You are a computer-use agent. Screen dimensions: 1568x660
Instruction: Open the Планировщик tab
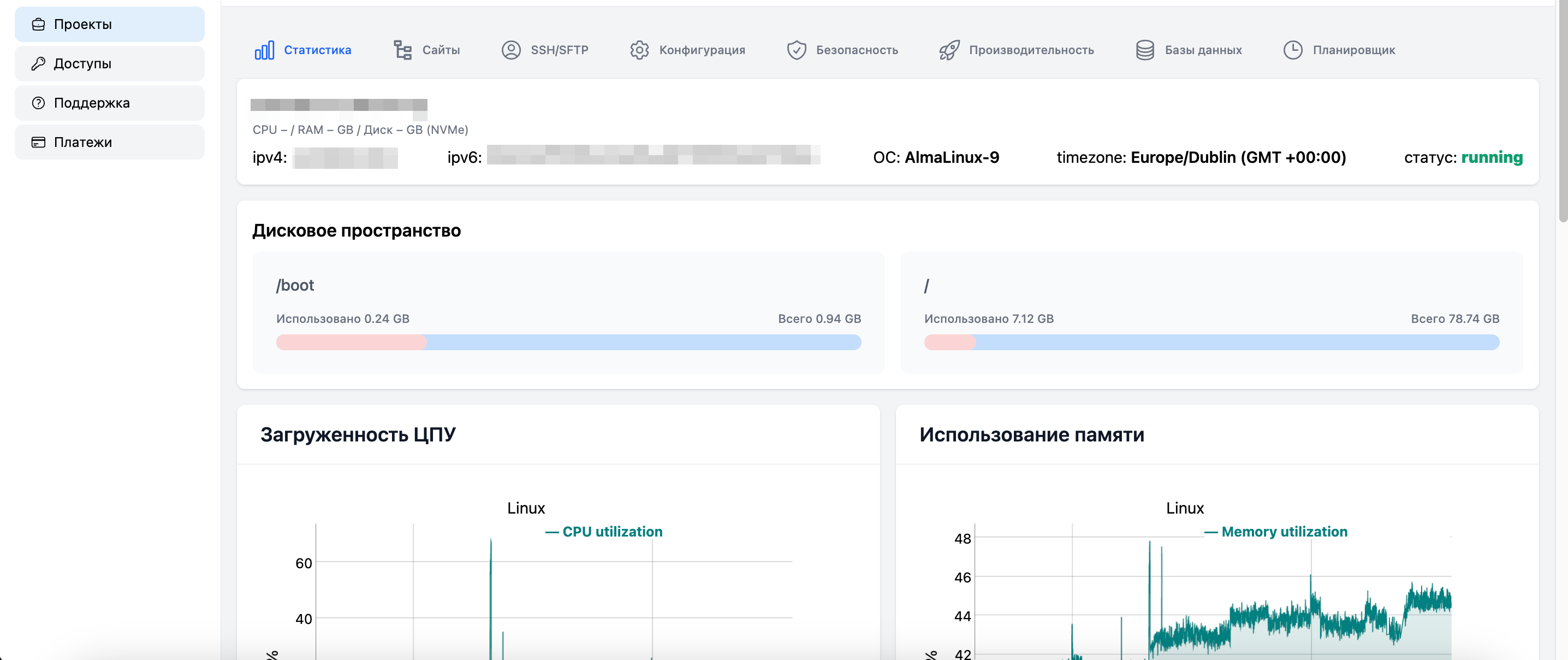pyautogui.click(x=1339, y=50)
